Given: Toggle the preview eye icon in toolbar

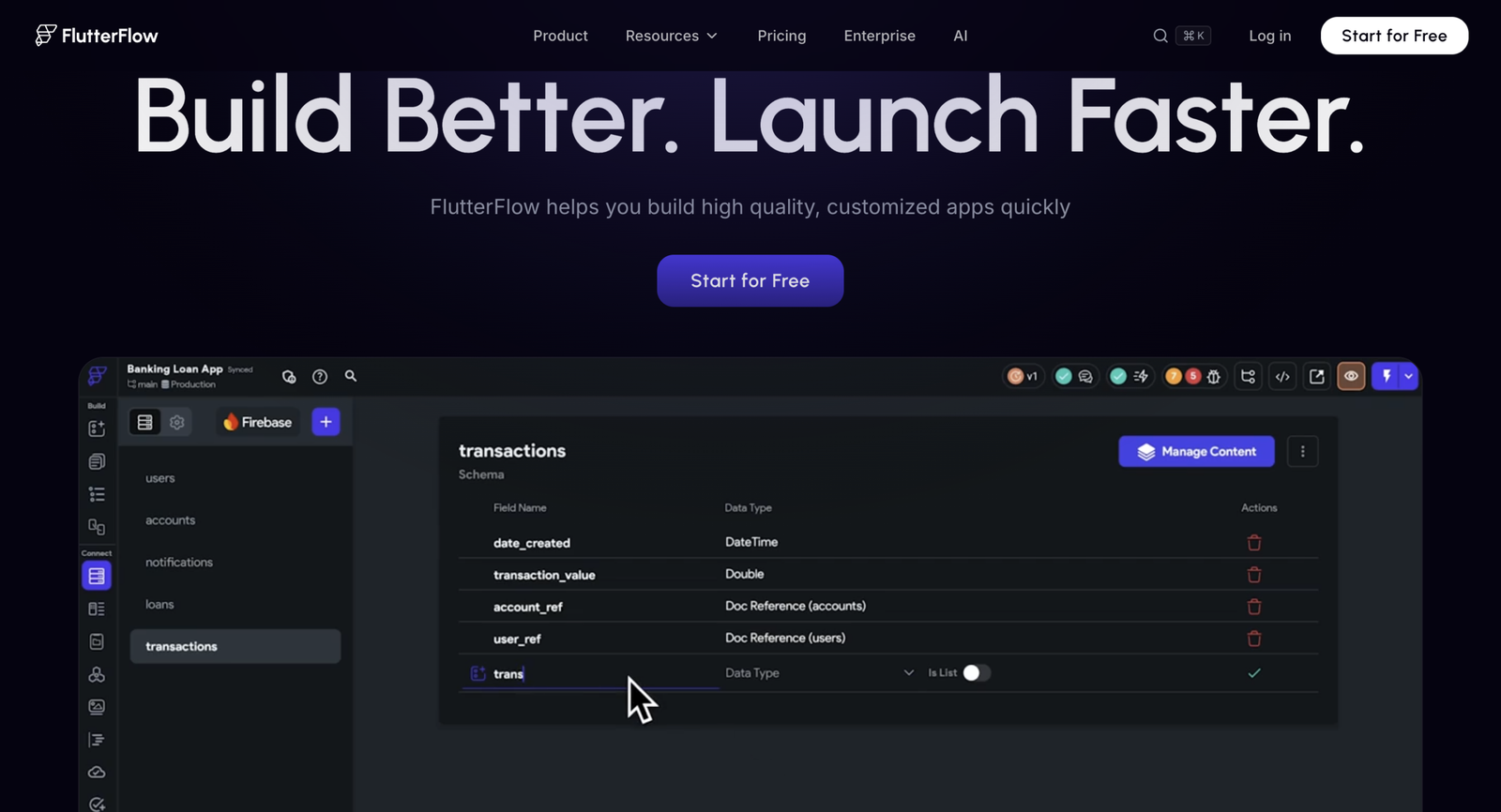Looking at the screenshot, I should (x=1351, y=376).
